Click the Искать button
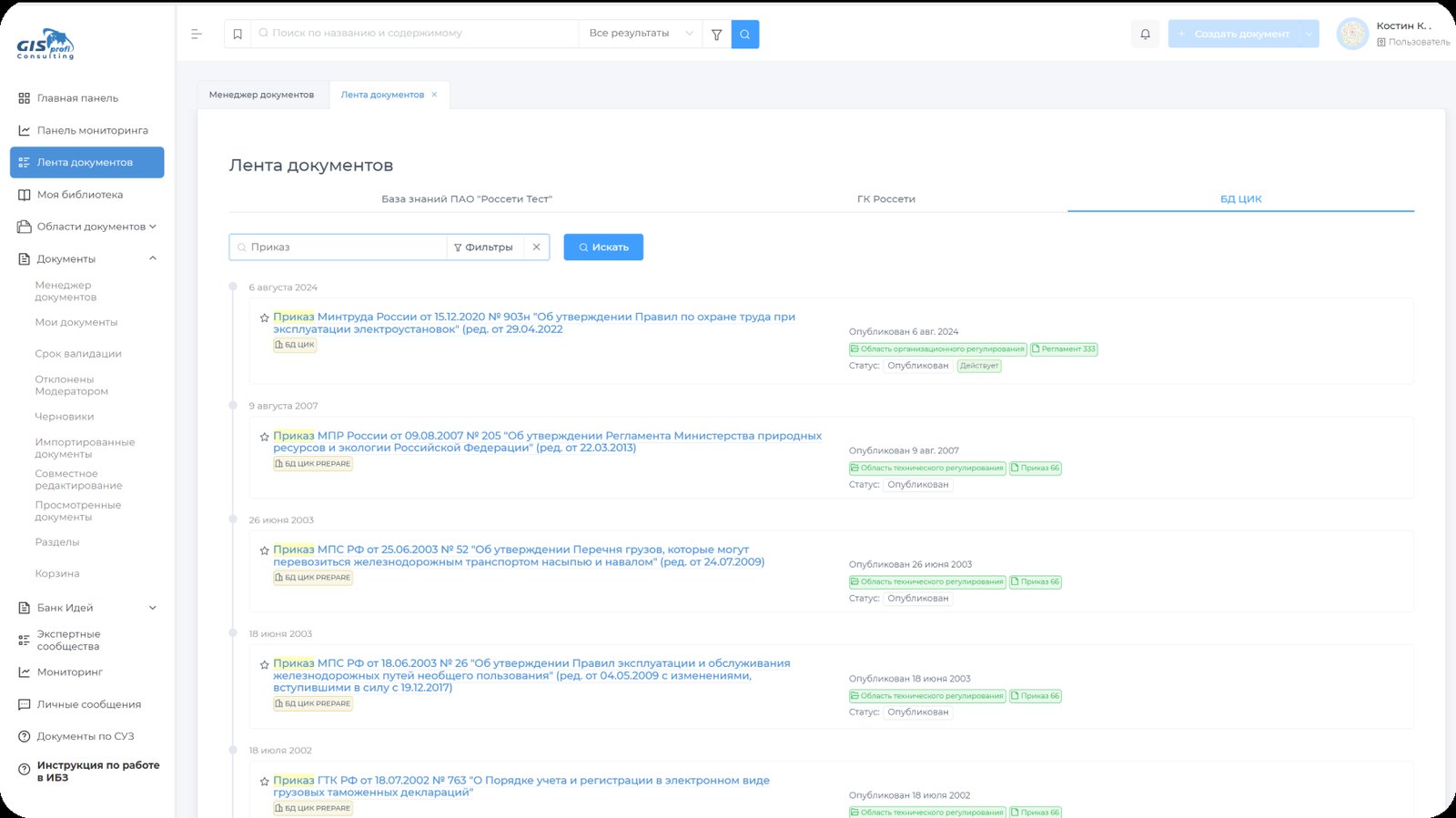Image resolution: width=1456 pixels, height=818 pixels. [603, 247]
